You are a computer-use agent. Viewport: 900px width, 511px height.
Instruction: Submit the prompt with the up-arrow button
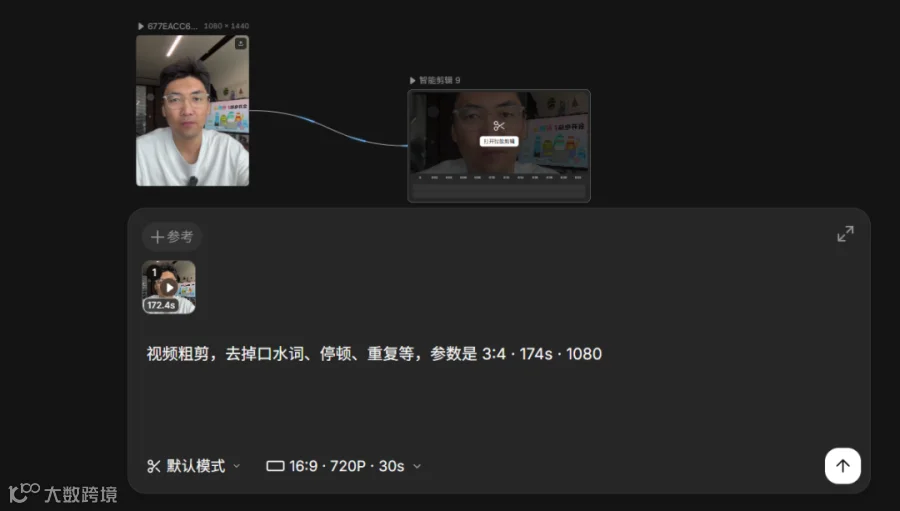843,466
